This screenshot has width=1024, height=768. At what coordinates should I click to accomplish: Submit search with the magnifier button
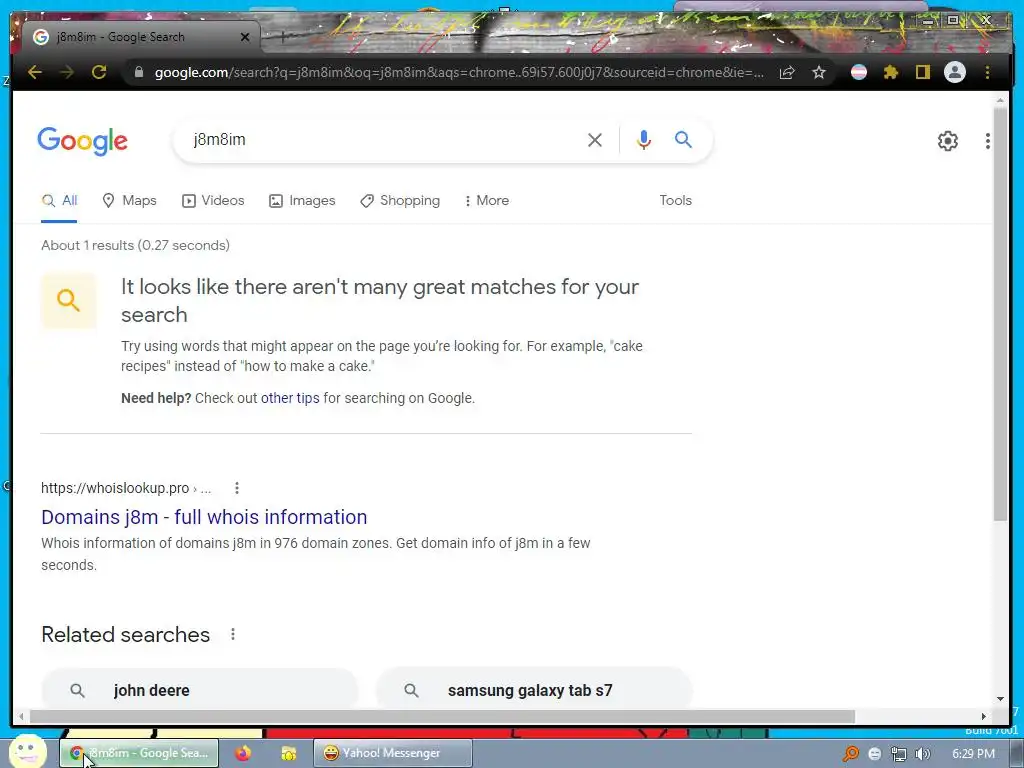point(683,139)
